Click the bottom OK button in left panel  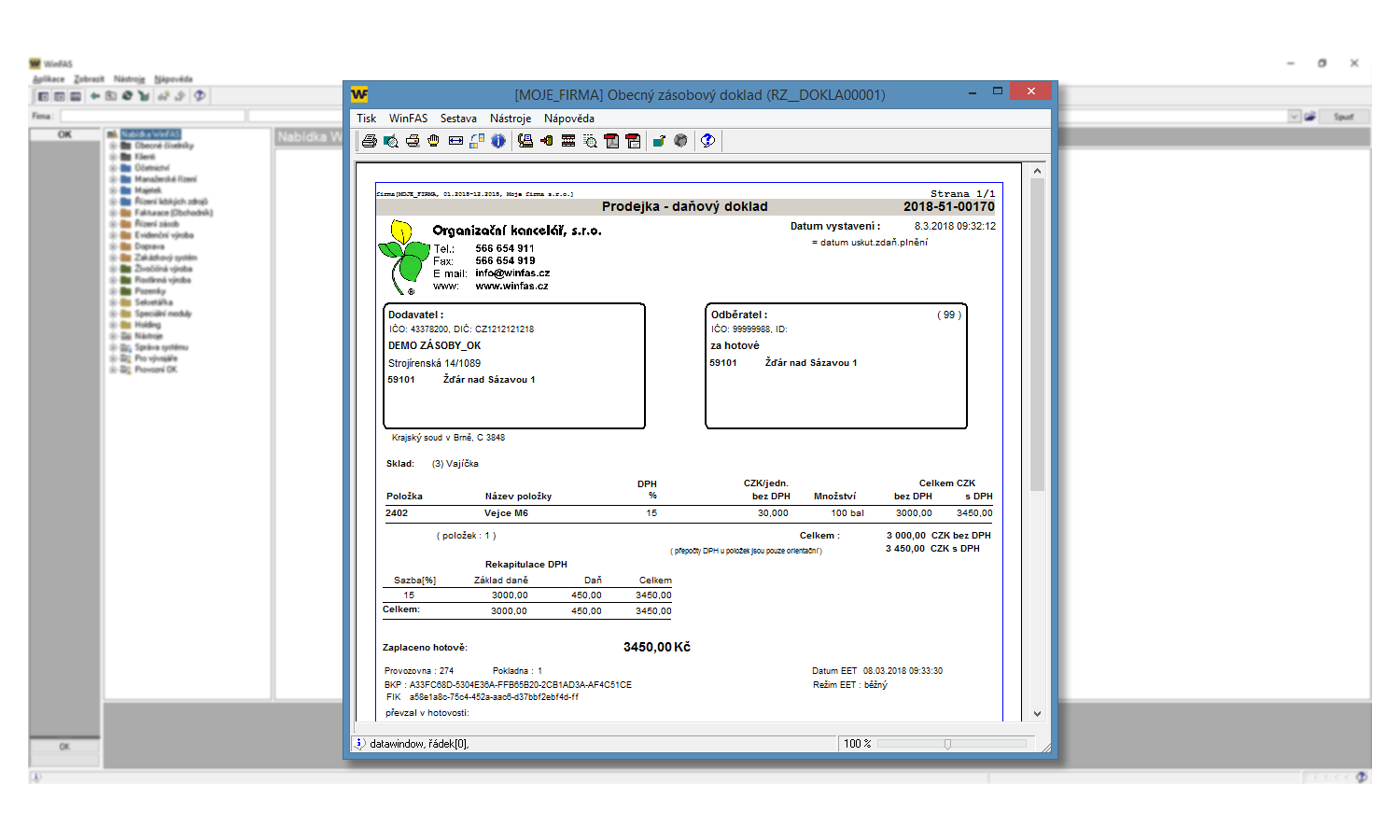(x=64, y=747)
